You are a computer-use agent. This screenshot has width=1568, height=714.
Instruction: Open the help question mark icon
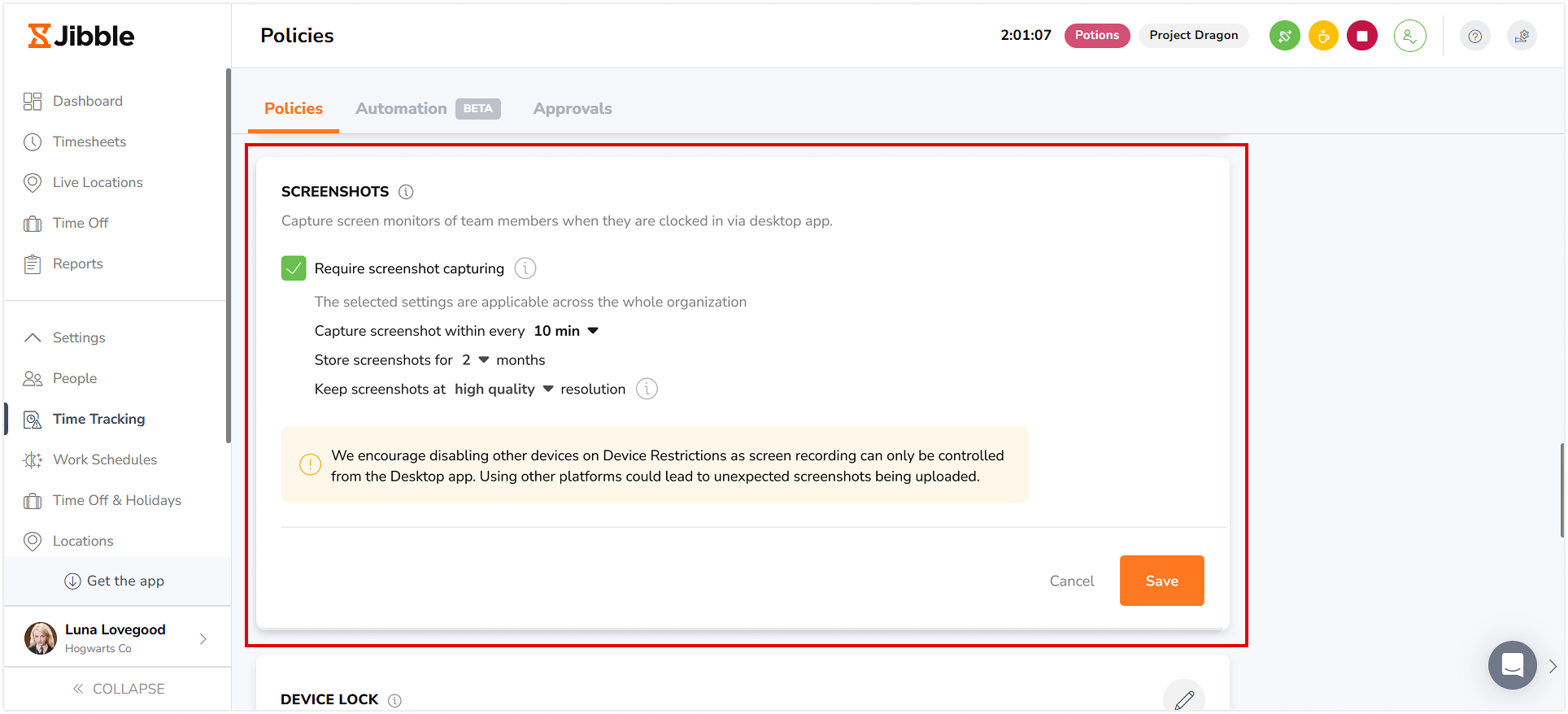(x=1474, y=36)
